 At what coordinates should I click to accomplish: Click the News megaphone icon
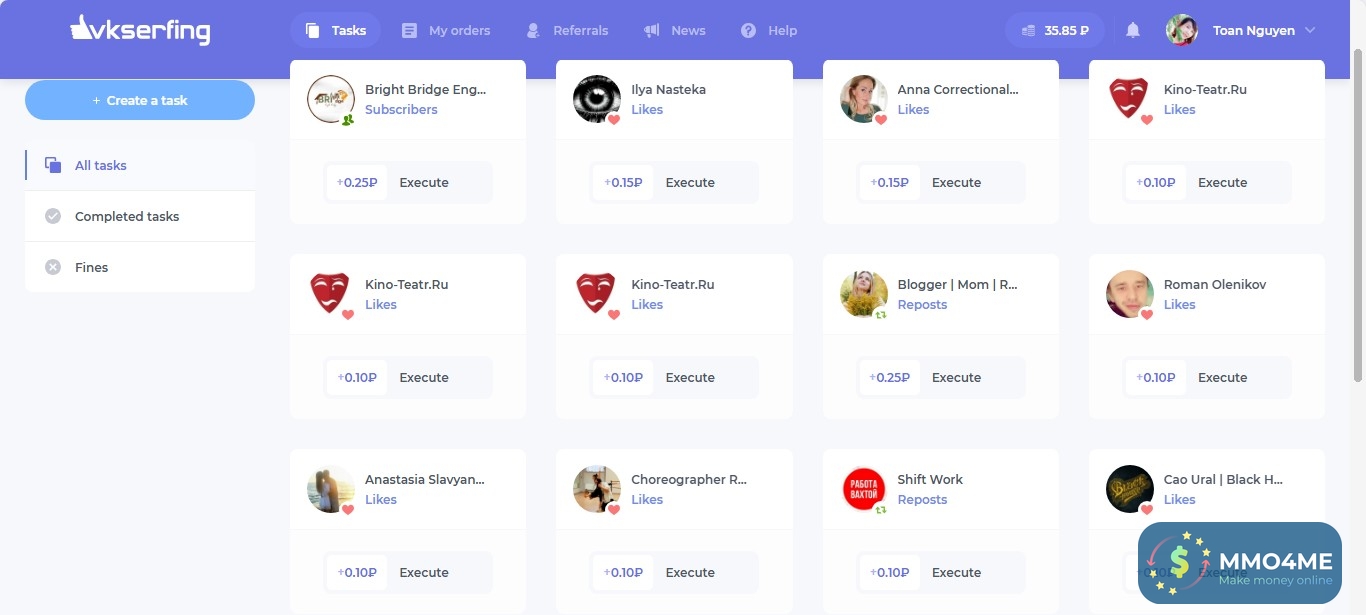tap(652, 30)
